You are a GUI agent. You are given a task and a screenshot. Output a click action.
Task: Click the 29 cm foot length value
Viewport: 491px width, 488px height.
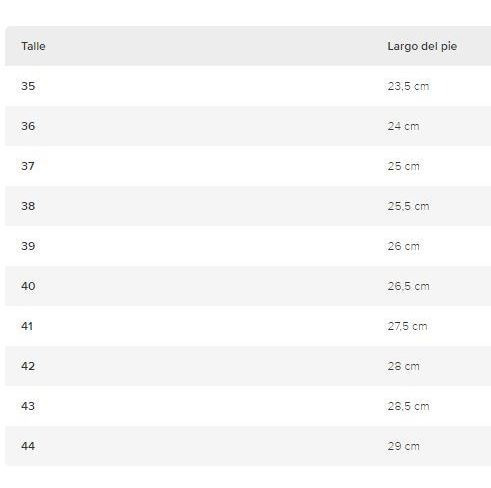403,446
